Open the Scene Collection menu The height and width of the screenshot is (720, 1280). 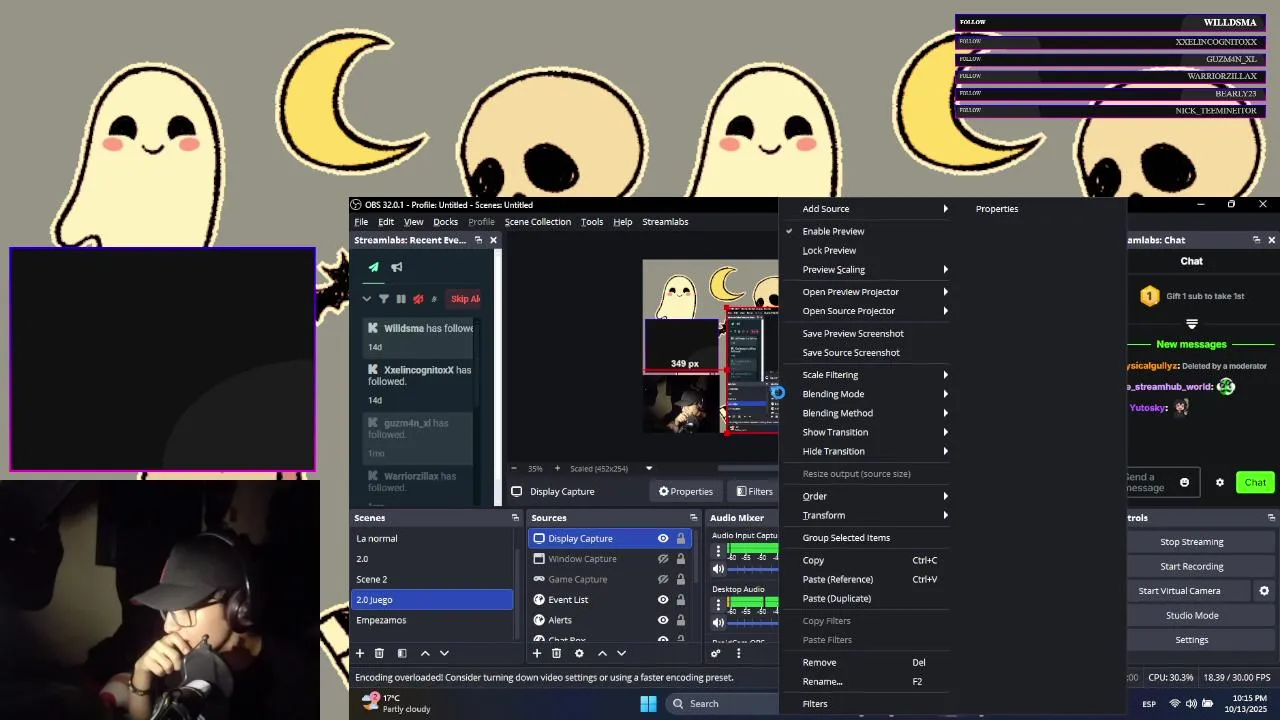coord(538,222)
